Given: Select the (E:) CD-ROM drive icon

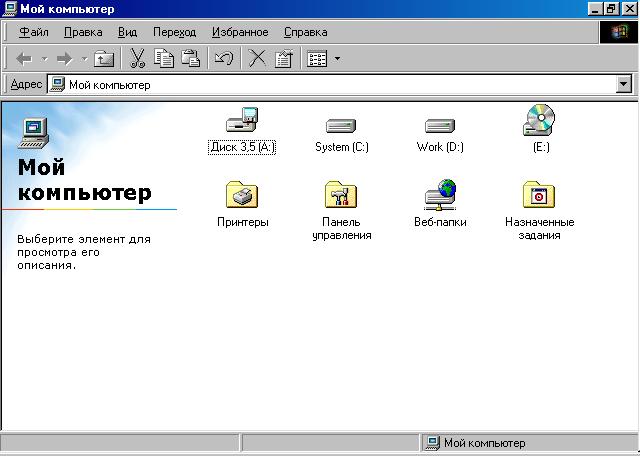Looking at the screenshot, I should pyautogui.click(x=539, y=119).
